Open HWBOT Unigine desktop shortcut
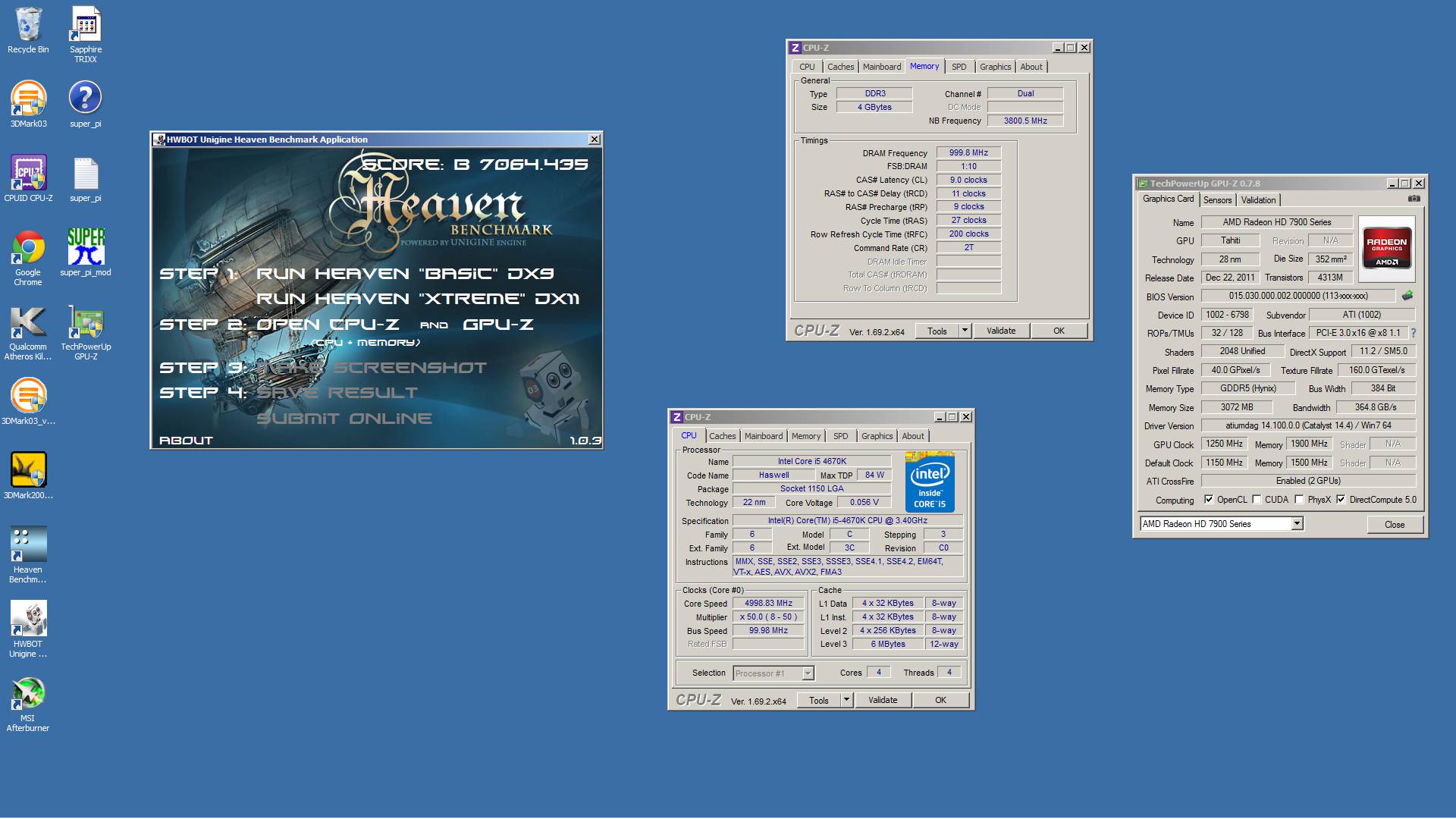 tap(28, 629)
